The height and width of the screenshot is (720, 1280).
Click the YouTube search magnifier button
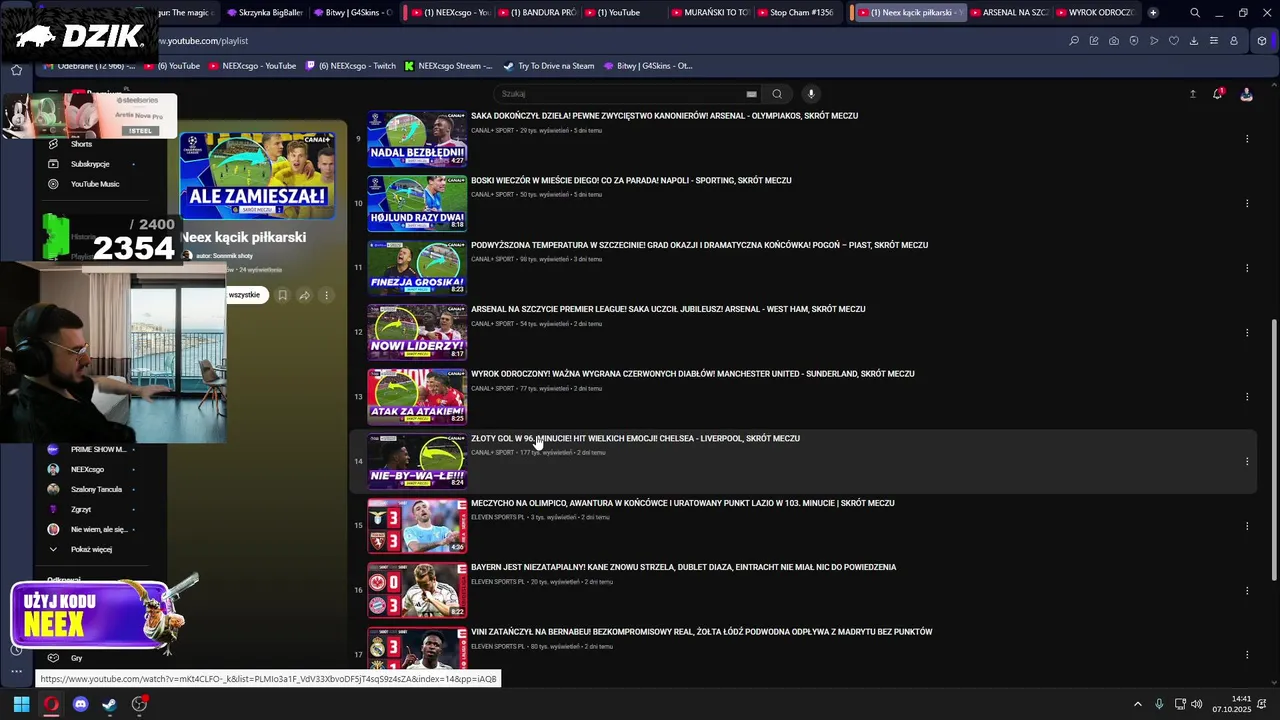pyautogui.click(x=777, y=94)
